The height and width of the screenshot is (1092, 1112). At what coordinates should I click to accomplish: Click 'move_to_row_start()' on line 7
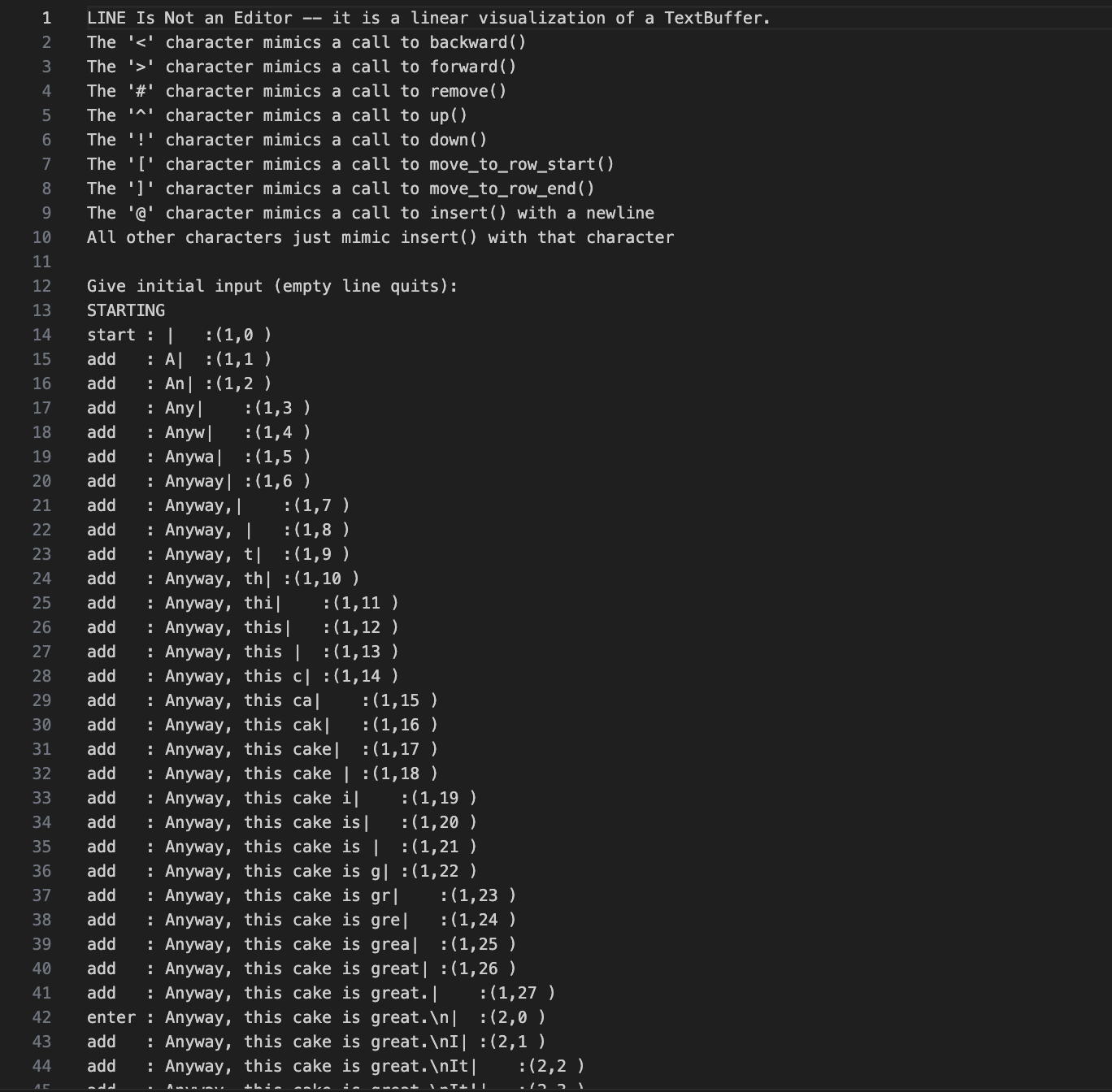[522, 164]
